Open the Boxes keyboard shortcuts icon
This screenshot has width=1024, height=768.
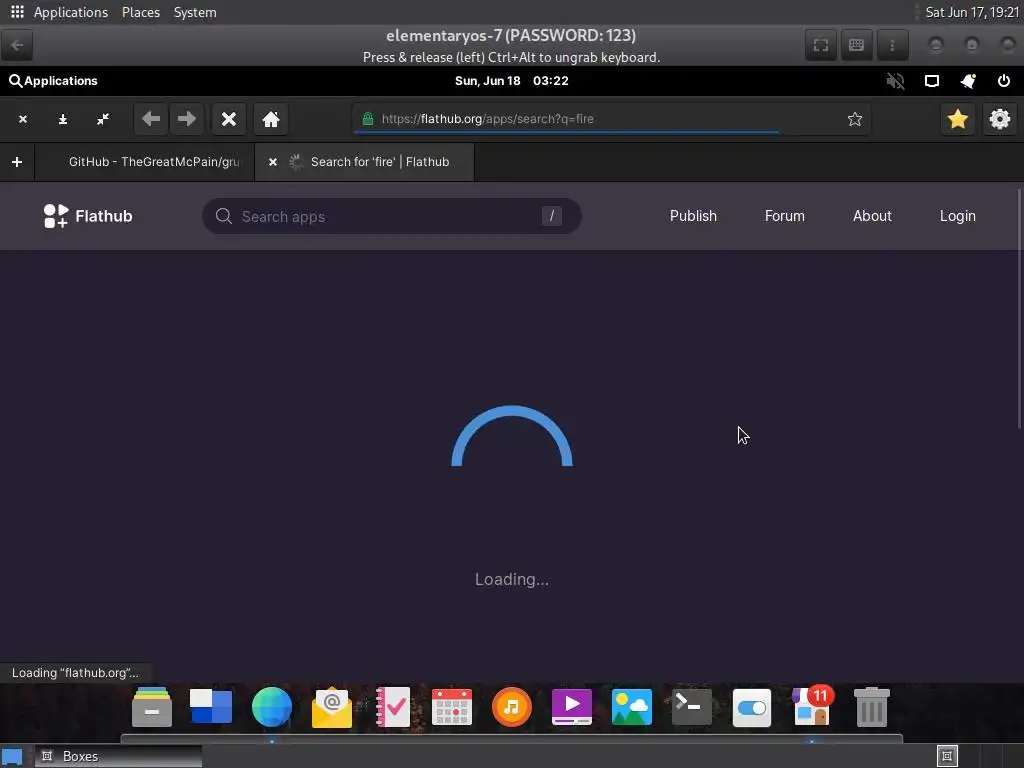pos(856,45)
